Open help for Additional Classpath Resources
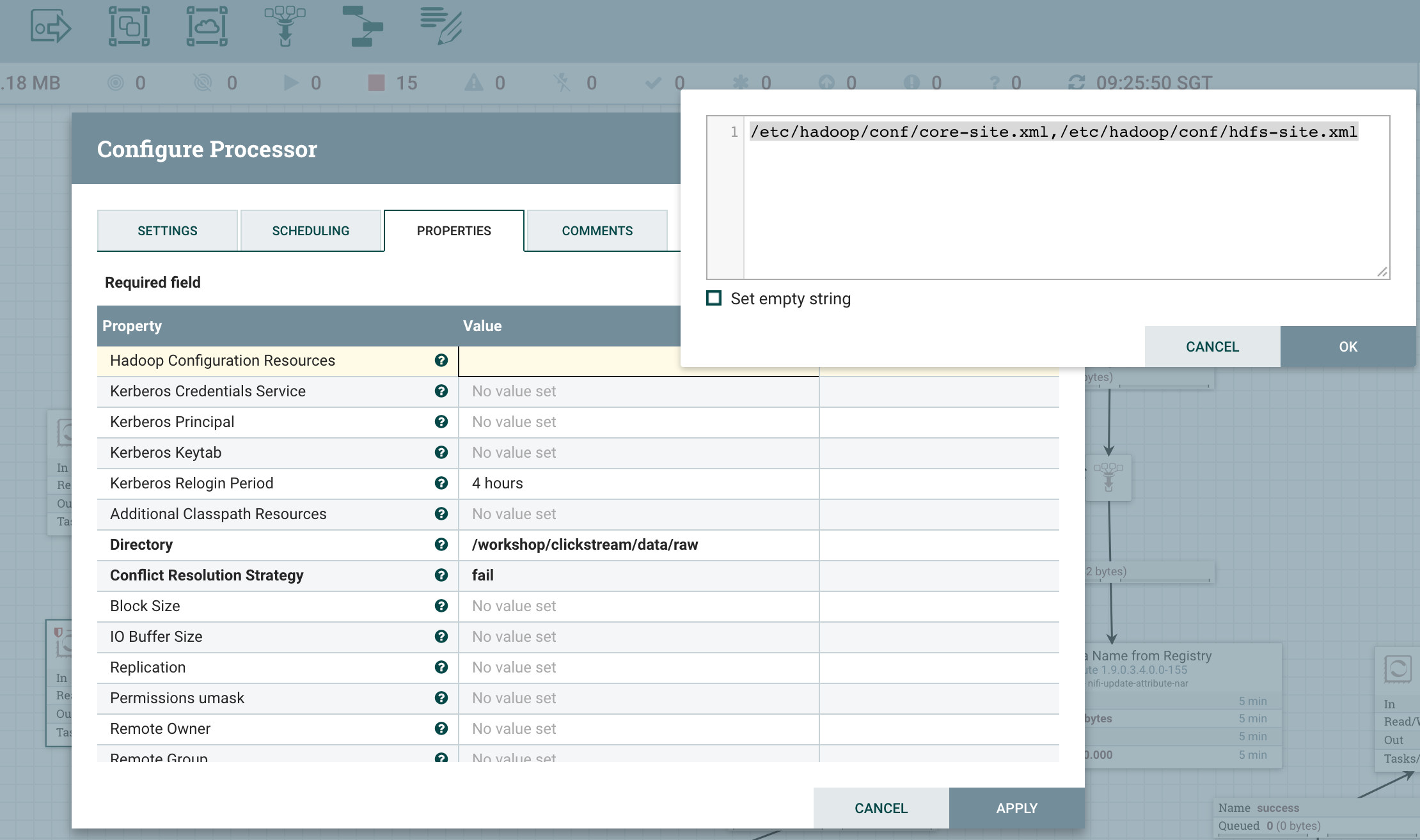1420x840 pixels. pos(441,514)
